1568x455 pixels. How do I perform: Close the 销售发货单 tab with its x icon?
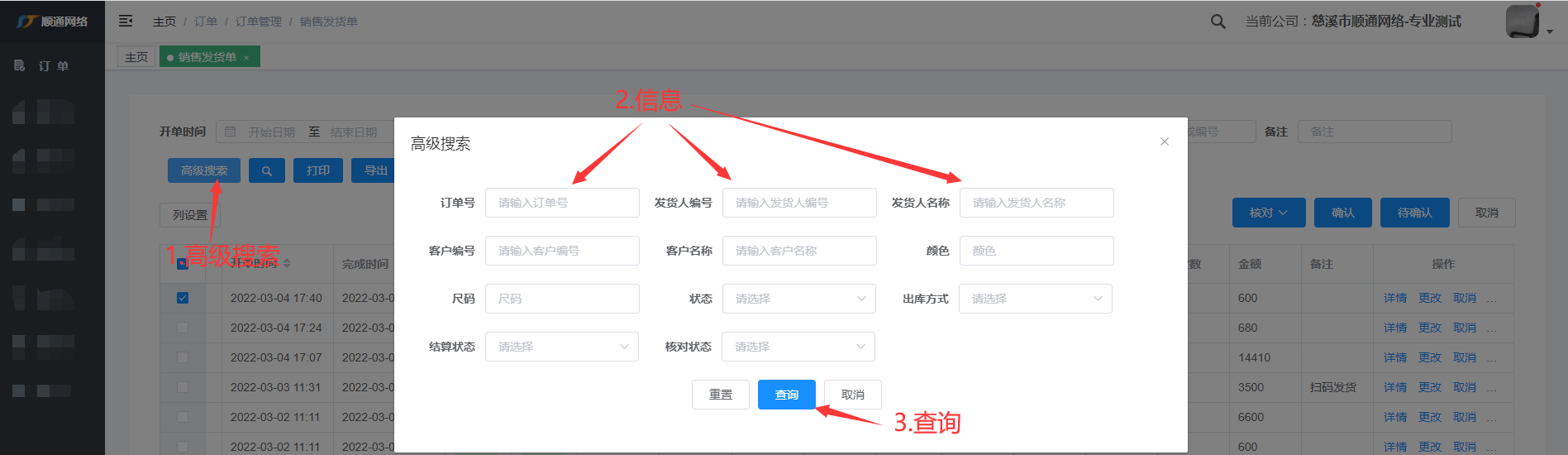pos(246,57)
